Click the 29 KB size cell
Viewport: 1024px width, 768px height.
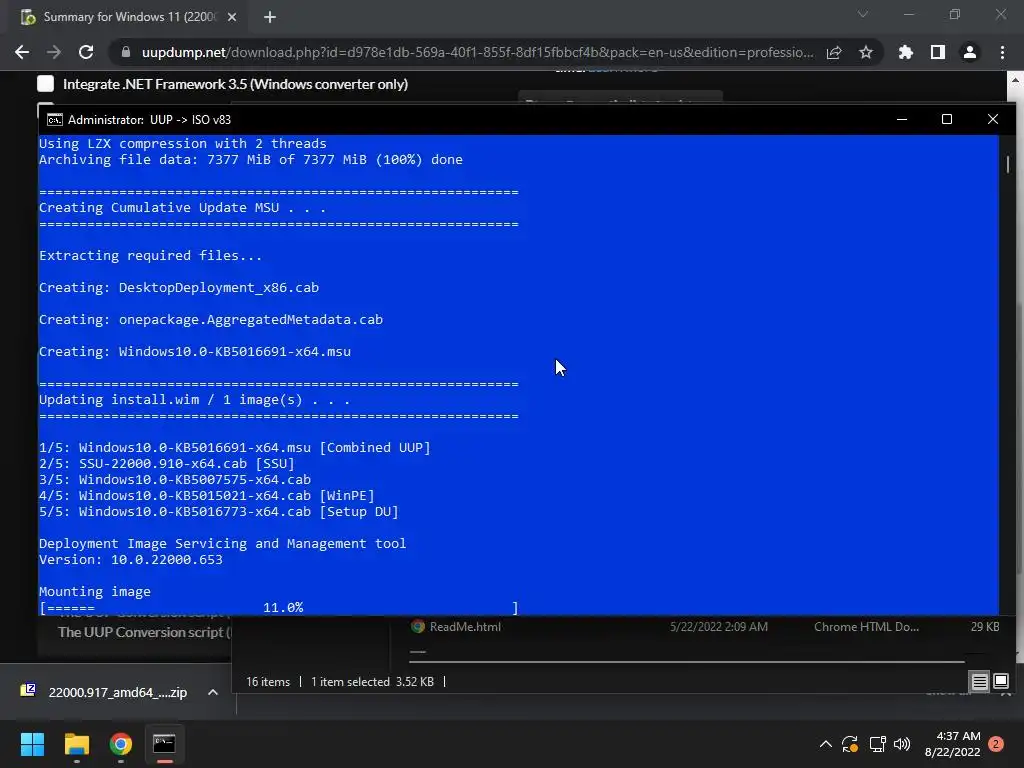pyautogui.click(x=985, y=627)
